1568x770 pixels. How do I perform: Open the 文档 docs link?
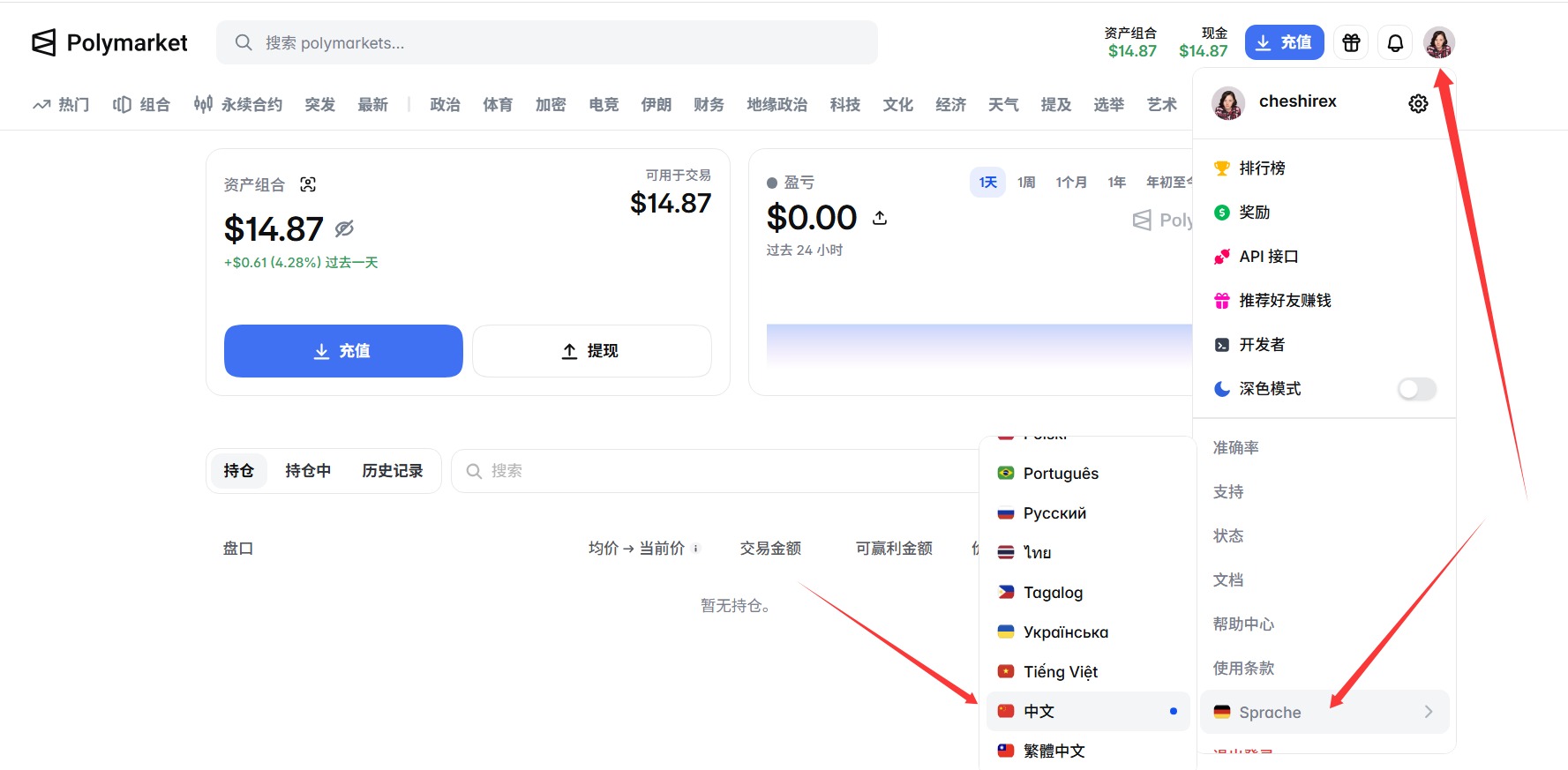pyautogui.click(x=1227, y=579)
